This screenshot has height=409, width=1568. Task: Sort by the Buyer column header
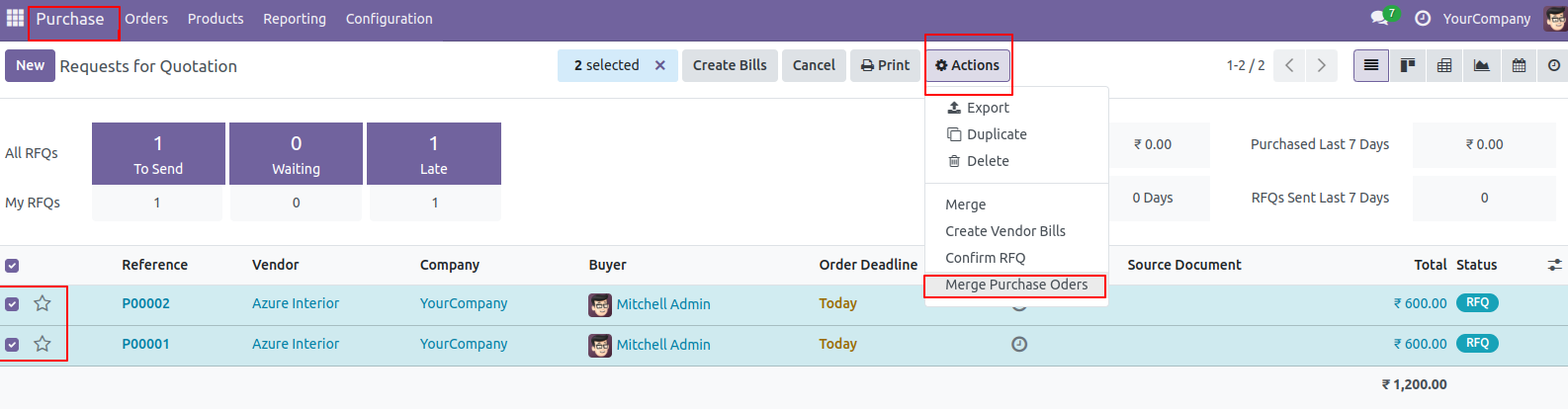(608, 265)
